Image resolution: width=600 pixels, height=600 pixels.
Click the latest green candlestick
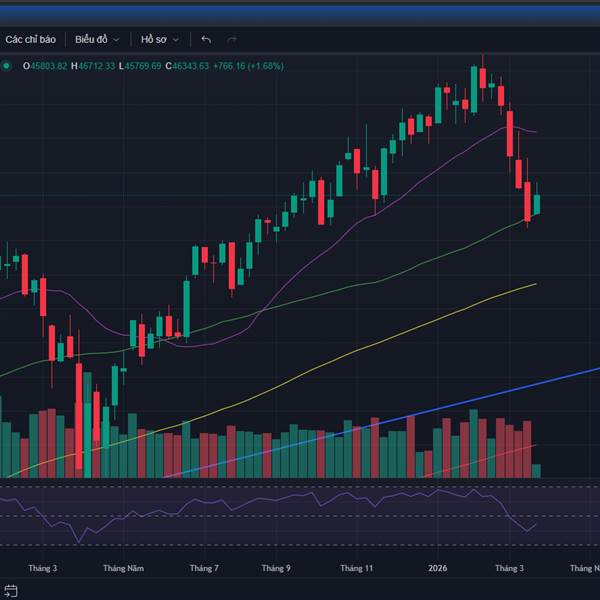[537, 204]
